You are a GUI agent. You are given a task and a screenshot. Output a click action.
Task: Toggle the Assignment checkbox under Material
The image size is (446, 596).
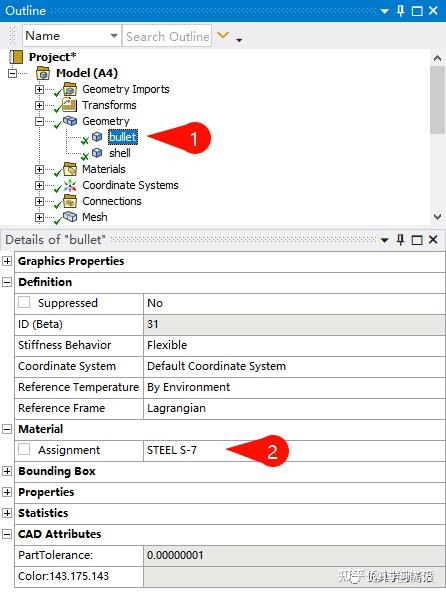click(x=24, y=449)
